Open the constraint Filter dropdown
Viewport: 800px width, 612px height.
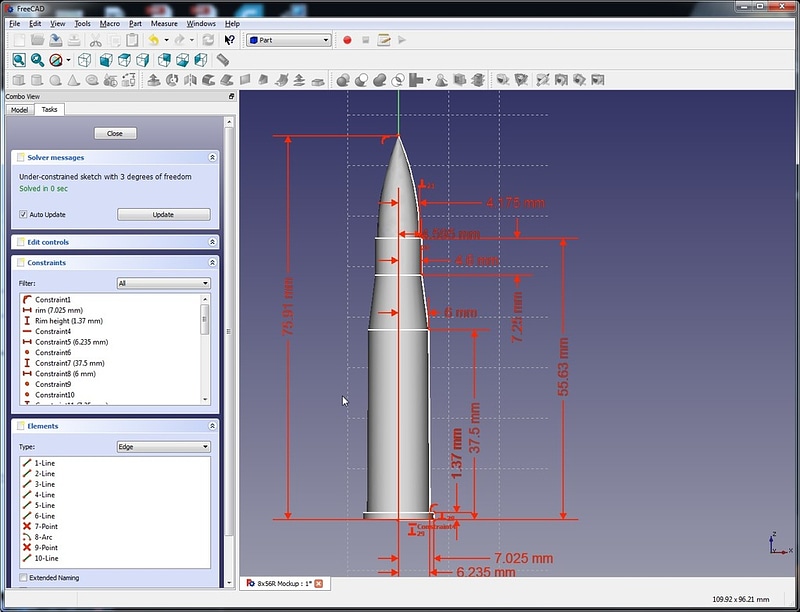coord(163,283)
